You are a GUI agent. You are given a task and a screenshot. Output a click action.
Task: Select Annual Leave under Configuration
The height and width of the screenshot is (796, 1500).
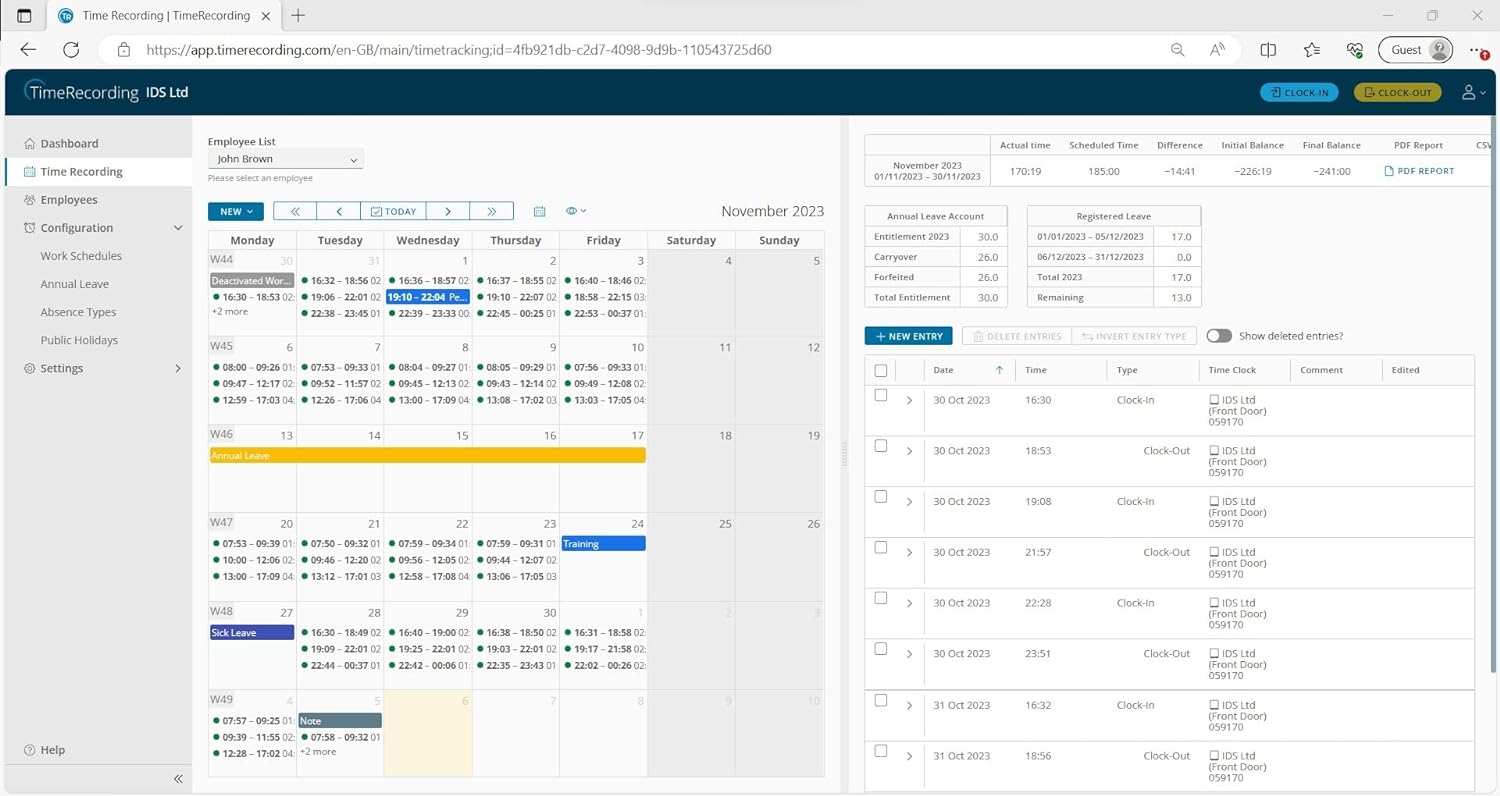(x=74, y=284)
